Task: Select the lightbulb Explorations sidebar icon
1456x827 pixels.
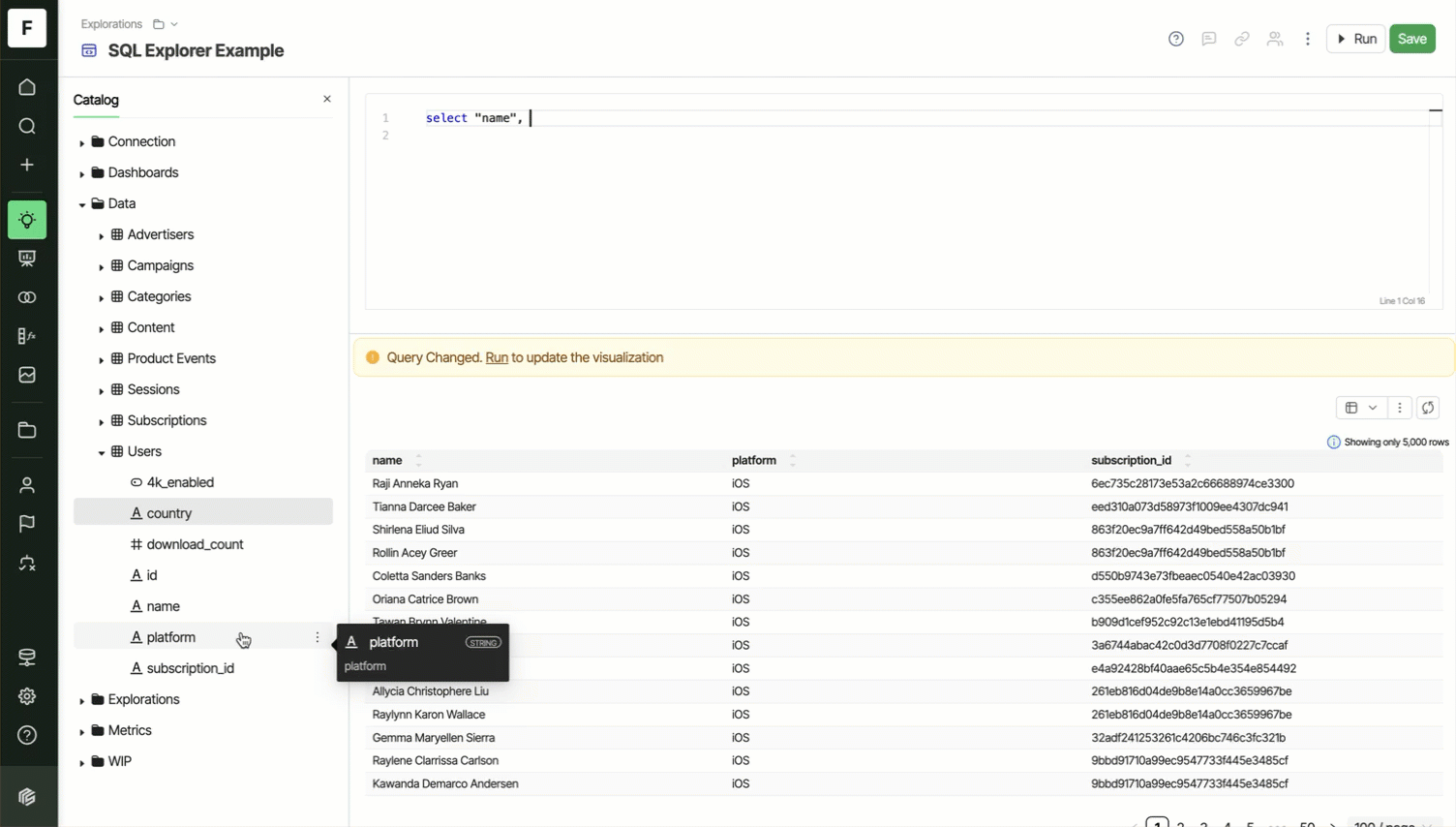Action: coord(27,220)
